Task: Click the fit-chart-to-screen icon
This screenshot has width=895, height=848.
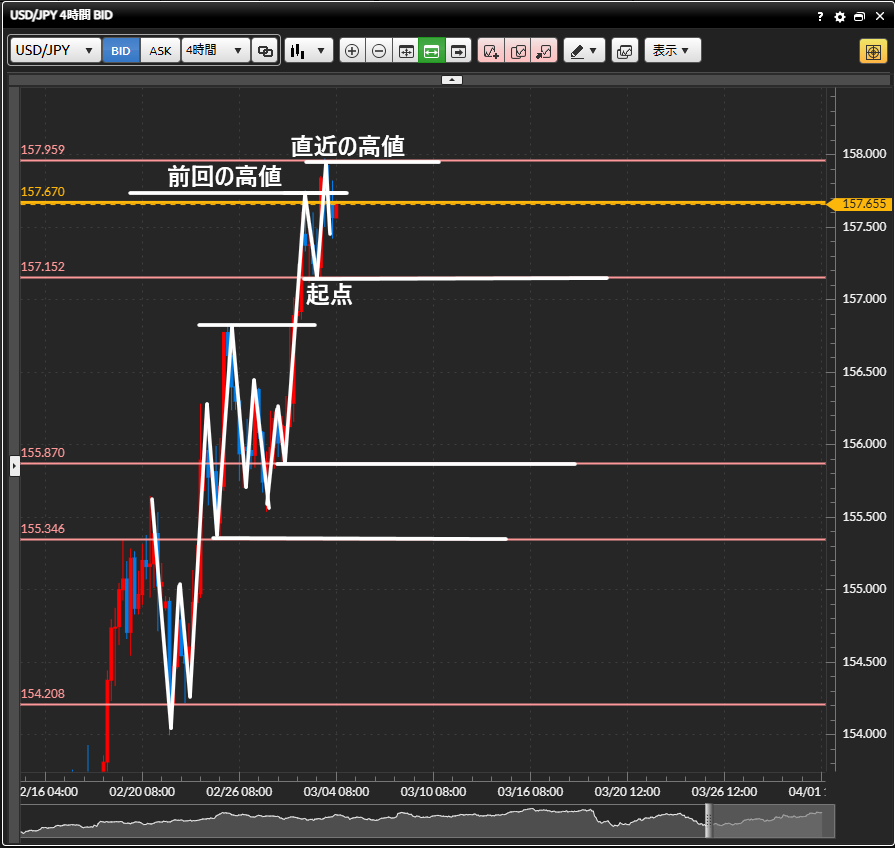Action: pyautogui.click(x=406, y=51)
